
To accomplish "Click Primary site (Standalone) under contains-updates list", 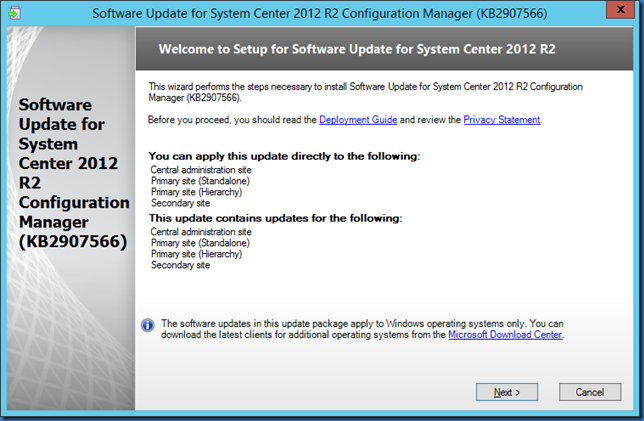I will point(194,242).
